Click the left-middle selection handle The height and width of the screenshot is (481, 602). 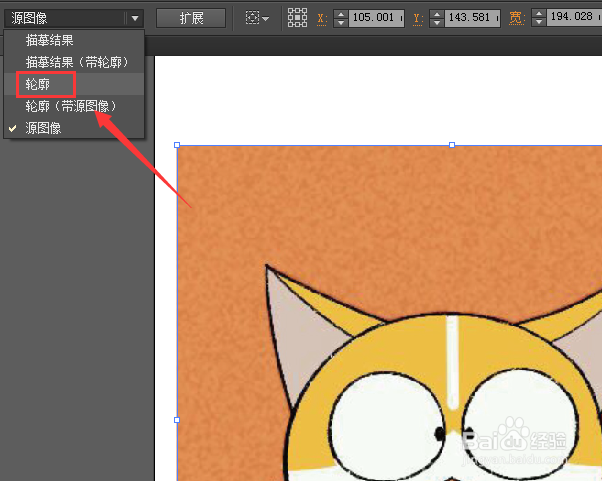point(177,420)
